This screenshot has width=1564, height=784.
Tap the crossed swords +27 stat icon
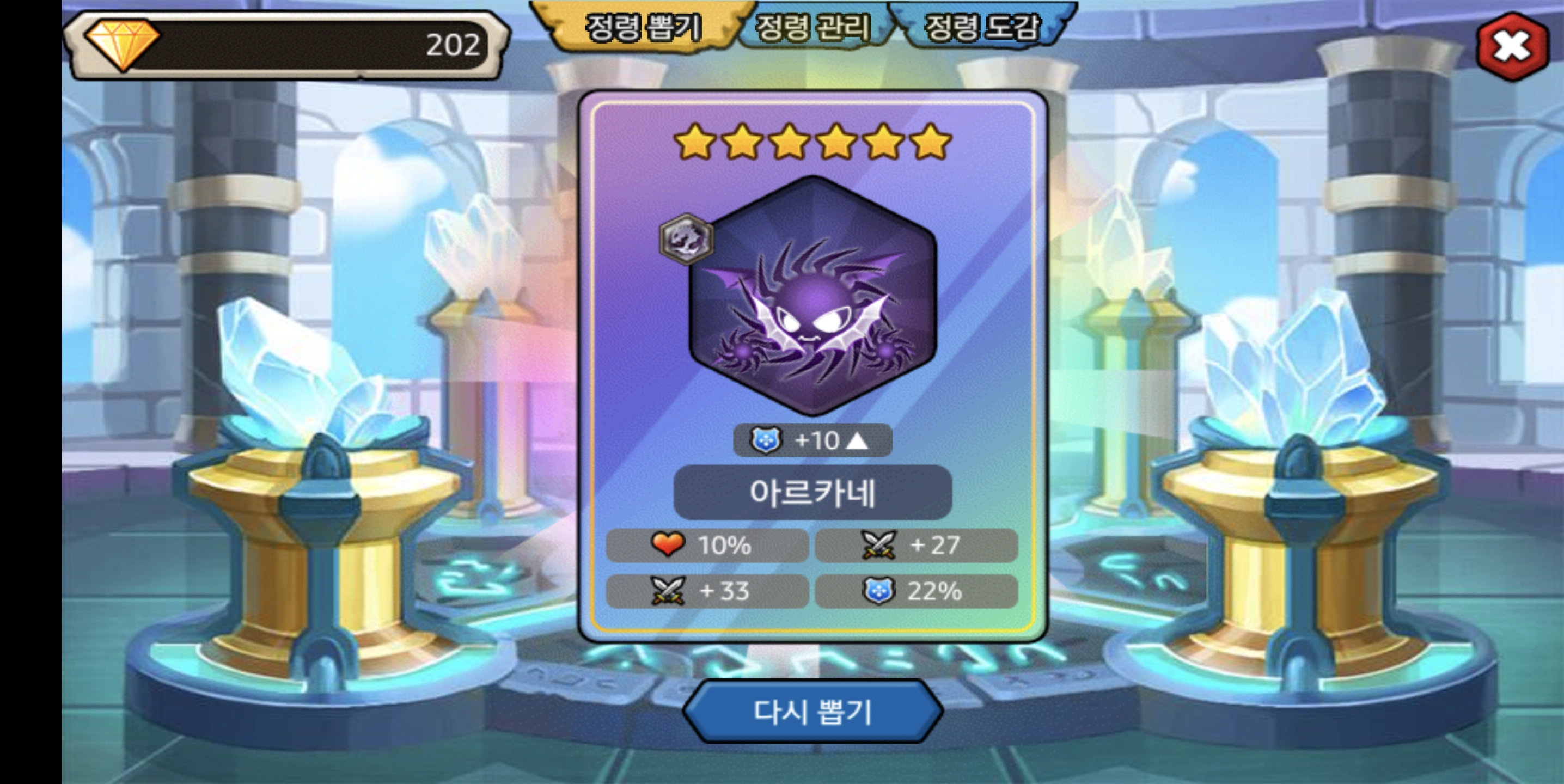coord(878,544)
